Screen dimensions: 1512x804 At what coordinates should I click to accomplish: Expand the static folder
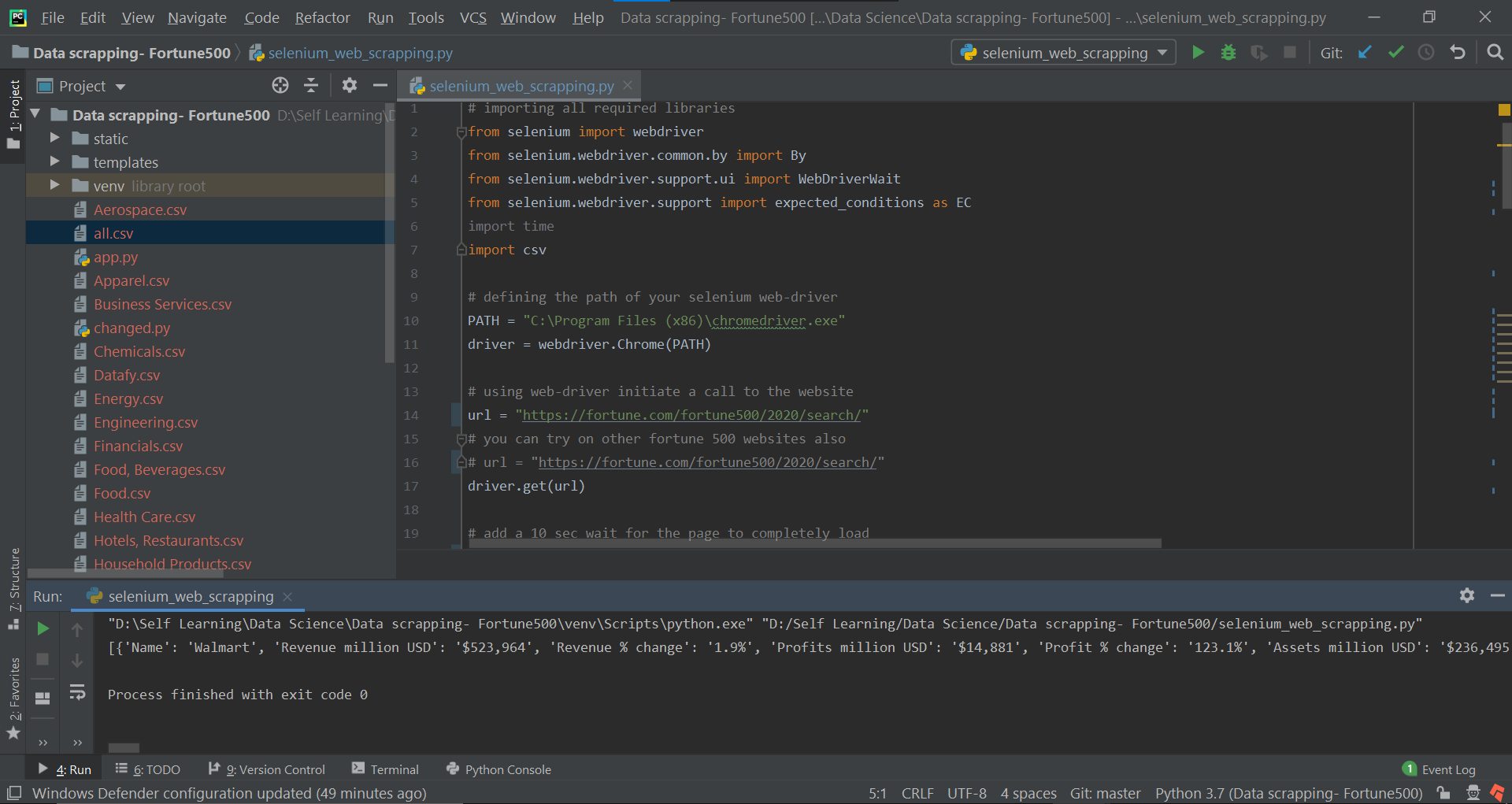[x=54, y=139]
